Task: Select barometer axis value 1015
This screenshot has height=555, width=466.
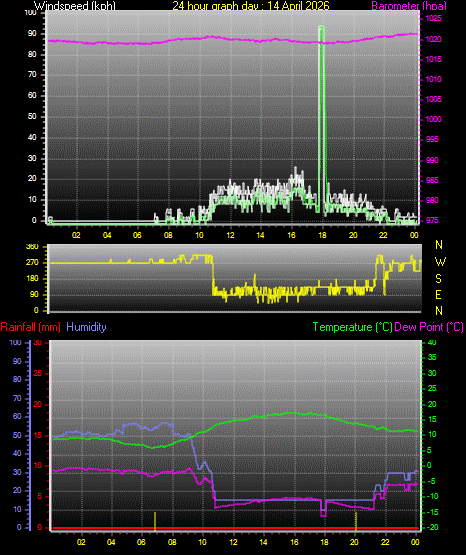Action: pos(433,59)
